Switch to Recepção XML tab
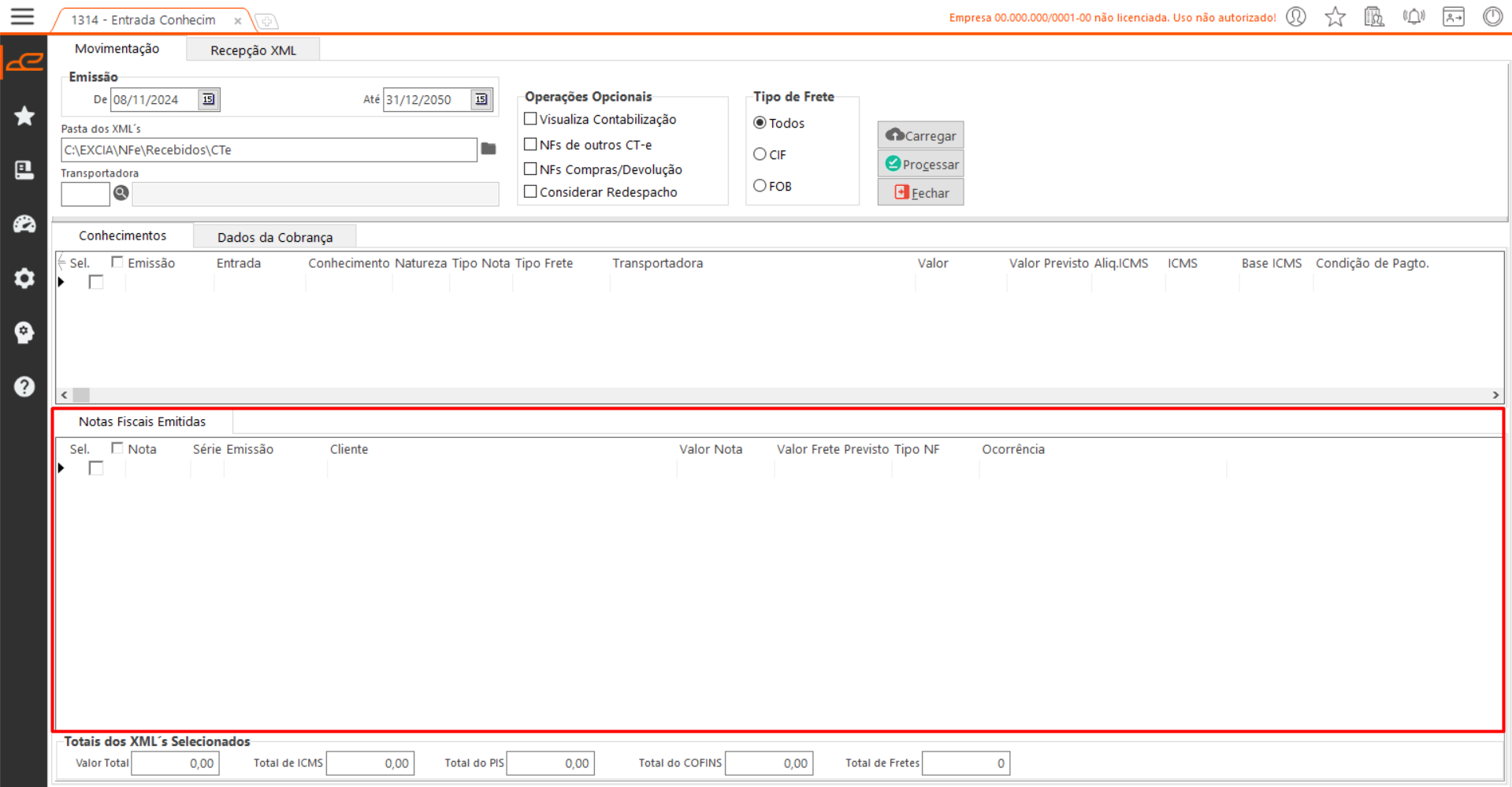Viewport: 1512px width, 787px height. pyautogui.click(x=253, y=50)
